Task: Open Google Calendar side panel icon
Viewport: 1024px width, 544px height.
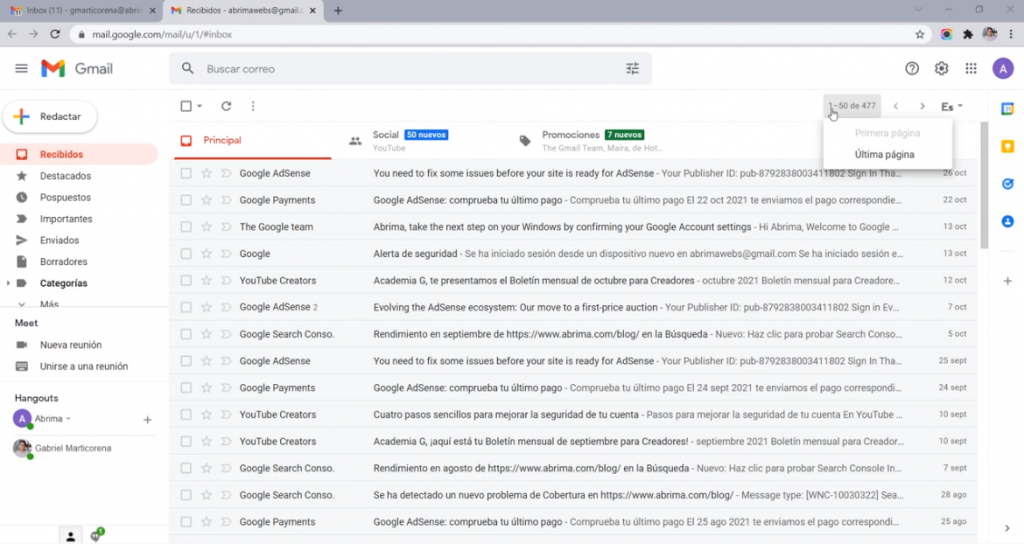Action: pos(1007,109)
